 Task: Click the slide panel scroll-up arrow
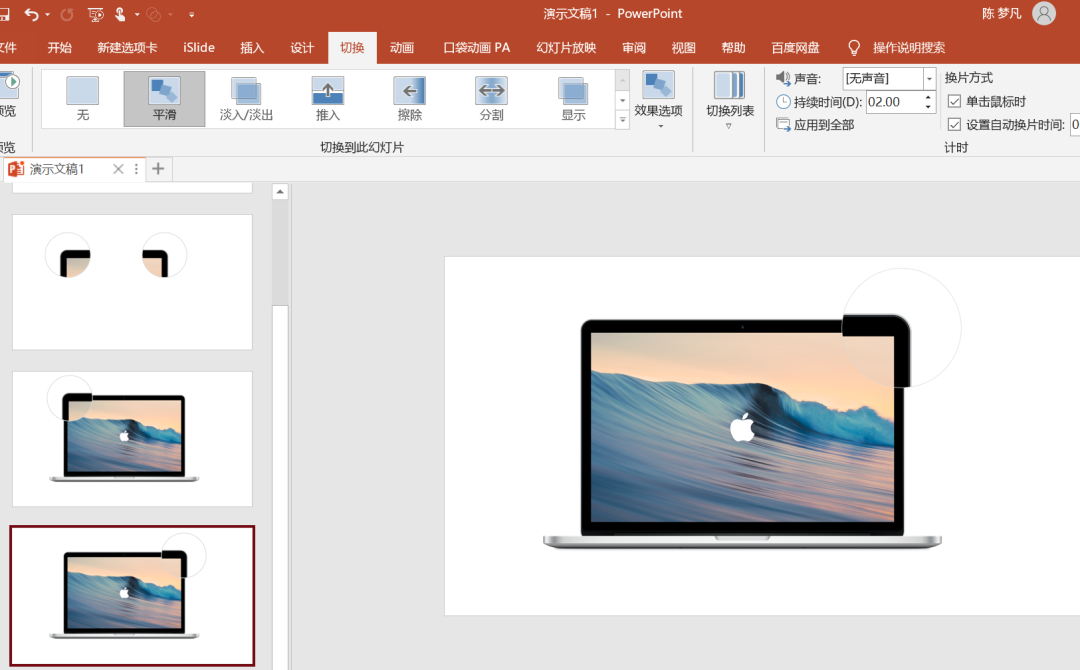coord(280,192)
